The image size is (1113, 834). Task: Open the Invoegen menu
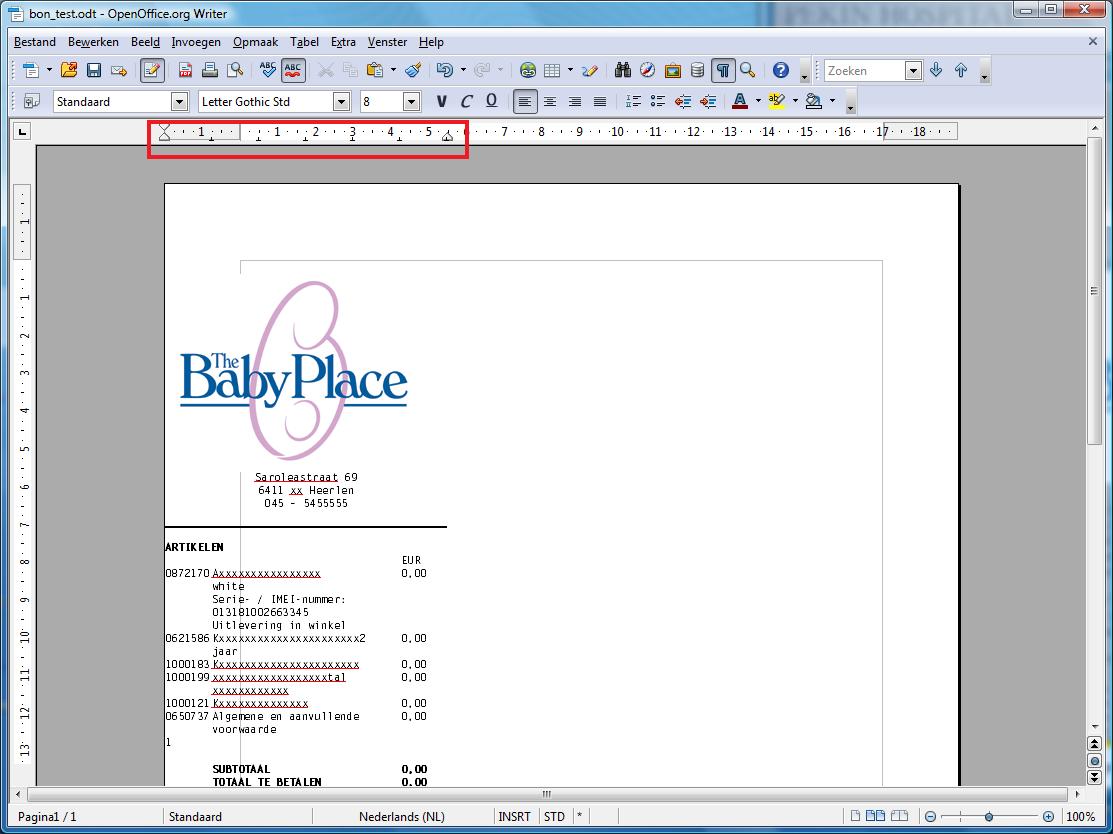196,42
